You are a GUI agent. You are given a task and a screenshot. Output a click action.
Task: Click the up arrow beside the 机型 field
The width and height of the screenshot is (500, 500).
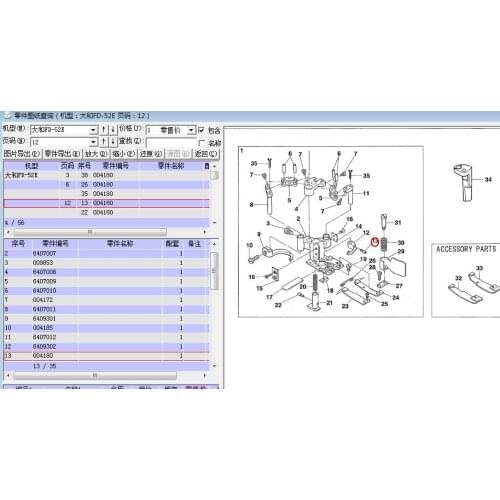104,130
